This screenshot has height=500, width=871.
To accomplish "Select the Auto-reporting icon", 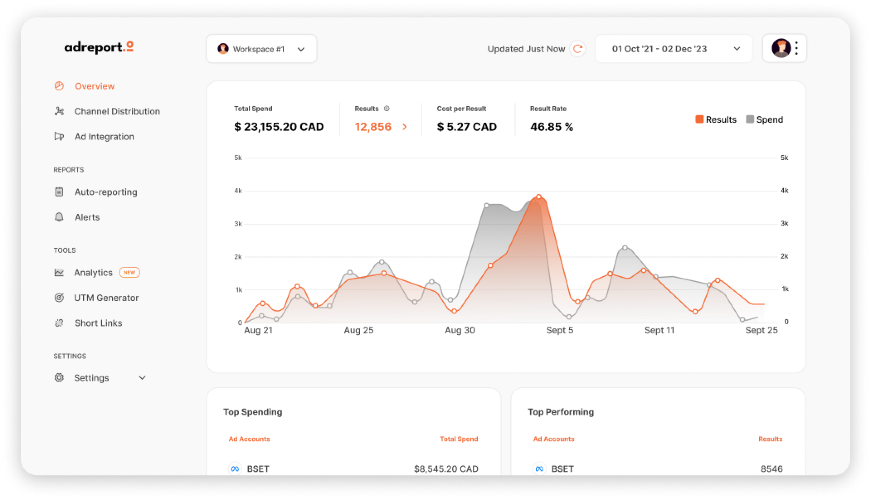I will tap(60, 192).
